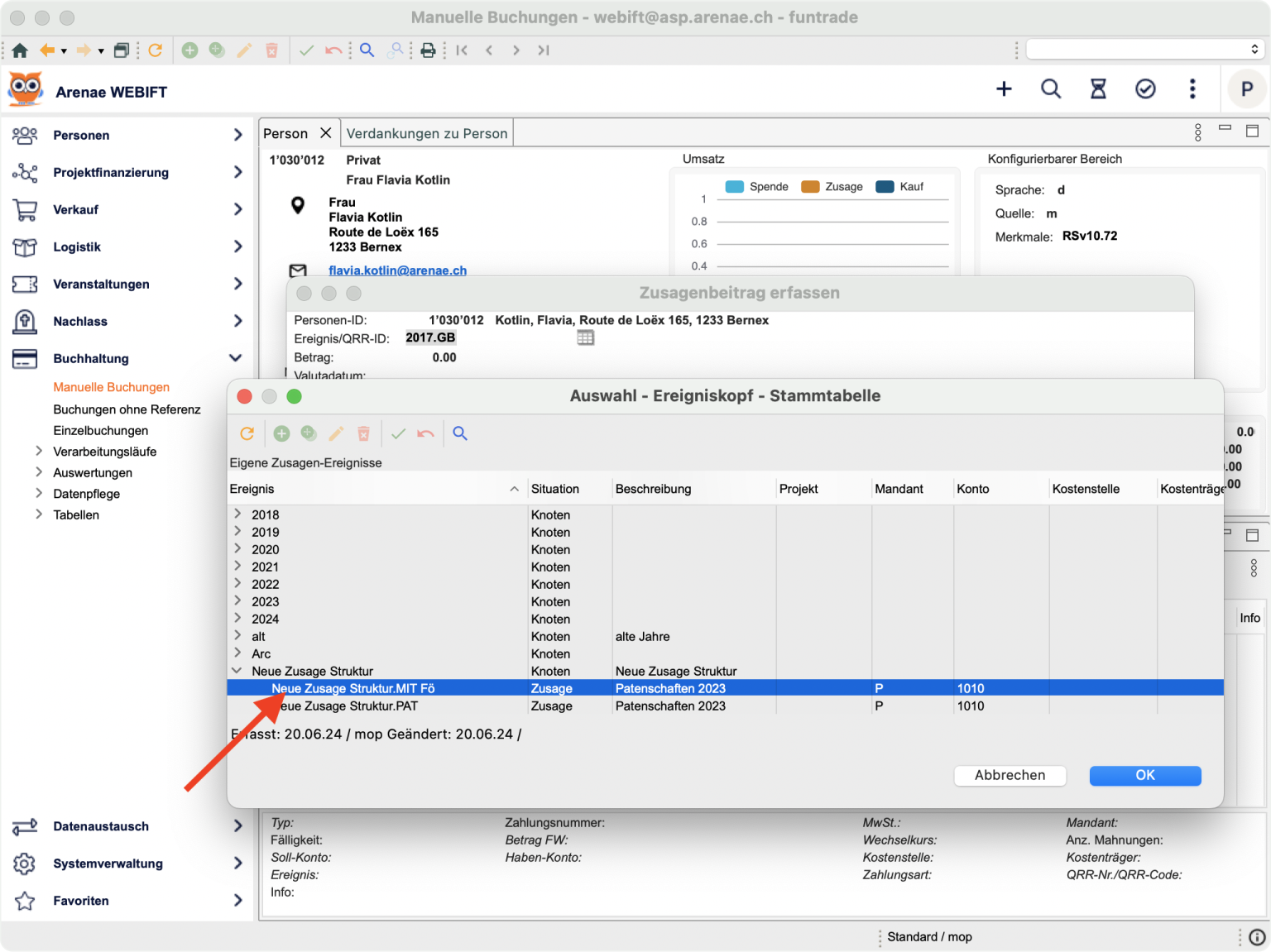Open the table lookup icon beside Ereignis/QRR-ID
The height and width of the screenshot is (952, 1271).
[x=586, y=337]
